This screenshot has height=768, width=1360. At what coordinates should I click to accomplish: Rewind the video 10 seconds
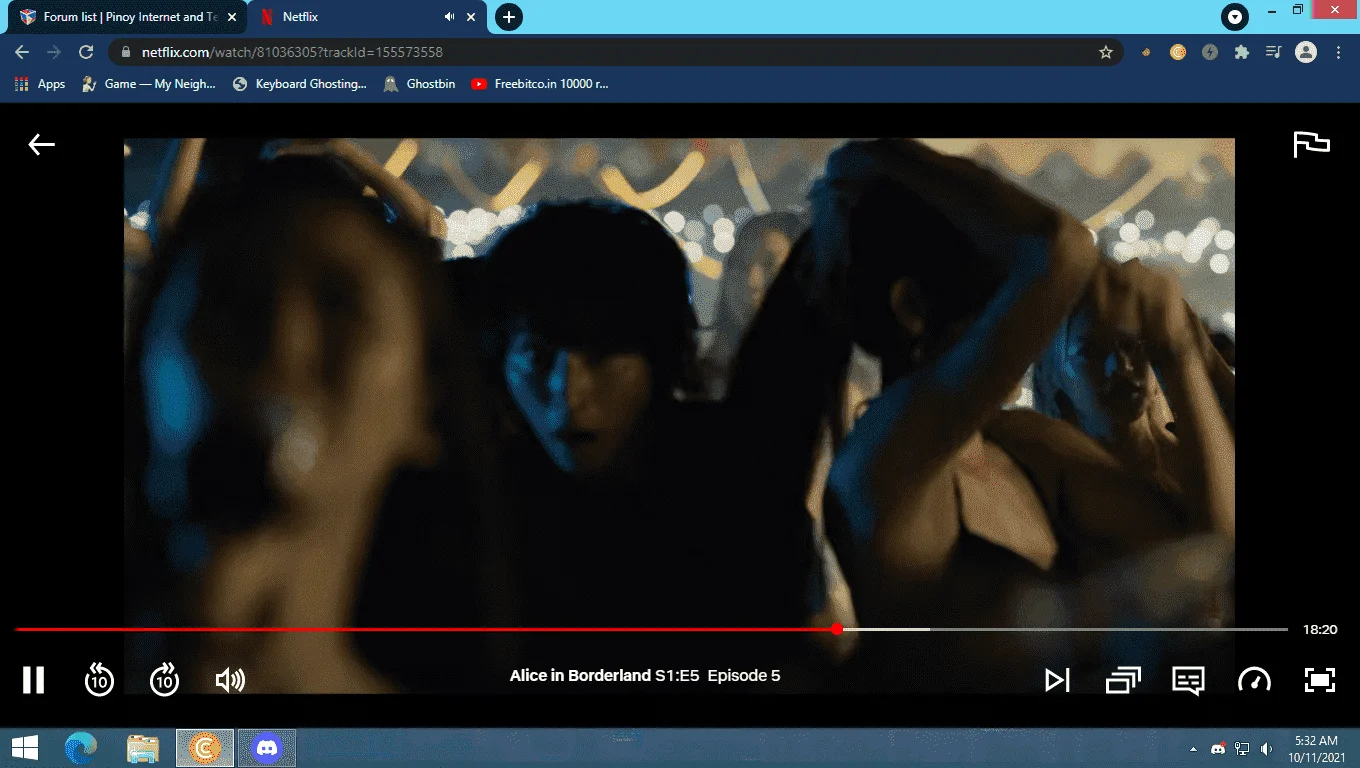(99, 680)
